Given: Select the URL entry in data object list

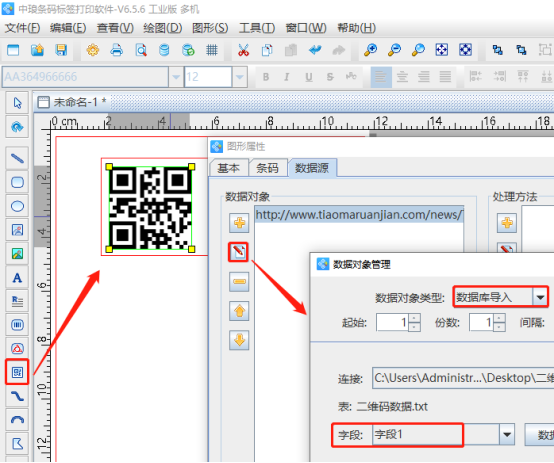Looking at the screenshot, I should tap(359, 215).
